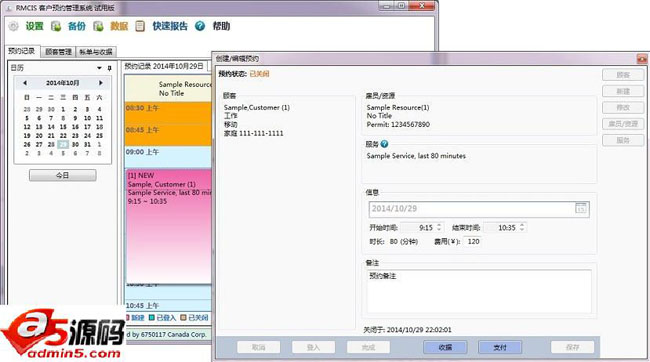Click Permit: 1234567890 text

click(x=398, y=124)
